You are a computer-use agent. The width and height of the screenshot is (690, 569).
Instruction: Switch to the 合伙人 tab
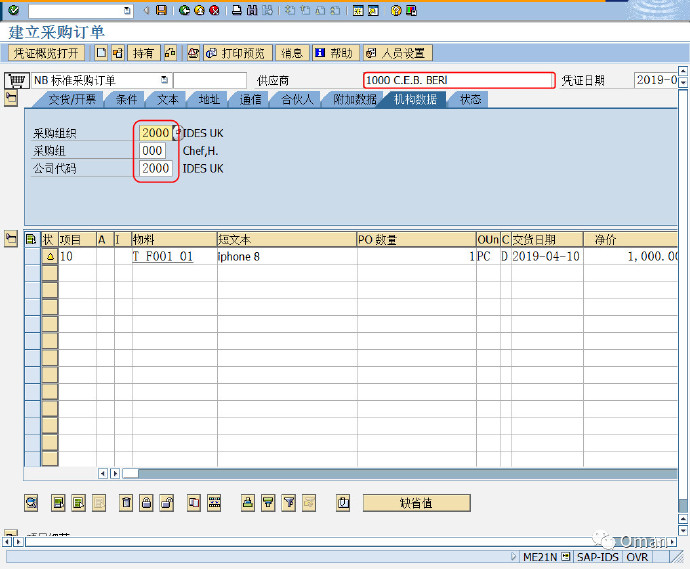tap(297, 99)
